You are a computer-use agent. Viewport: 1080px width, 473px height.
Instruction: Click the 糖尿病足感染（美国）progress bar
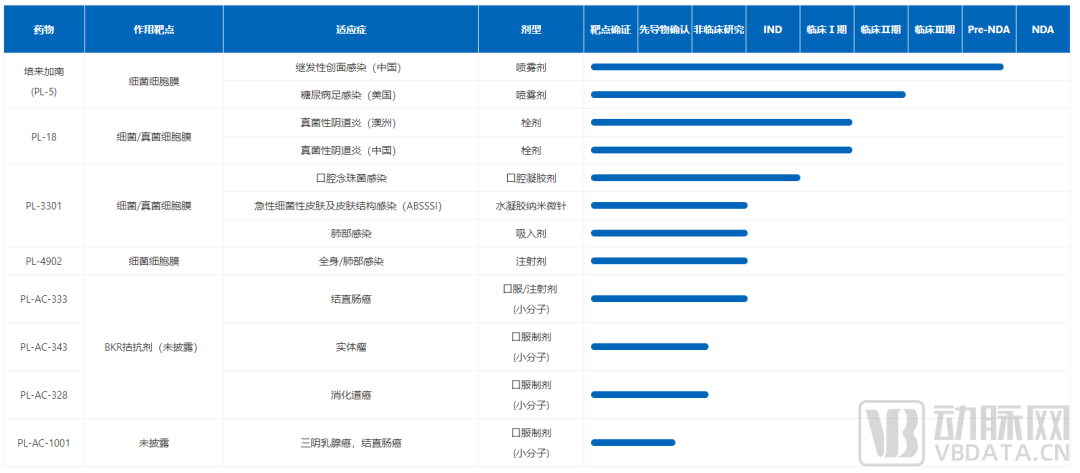(x=748, y=95)
